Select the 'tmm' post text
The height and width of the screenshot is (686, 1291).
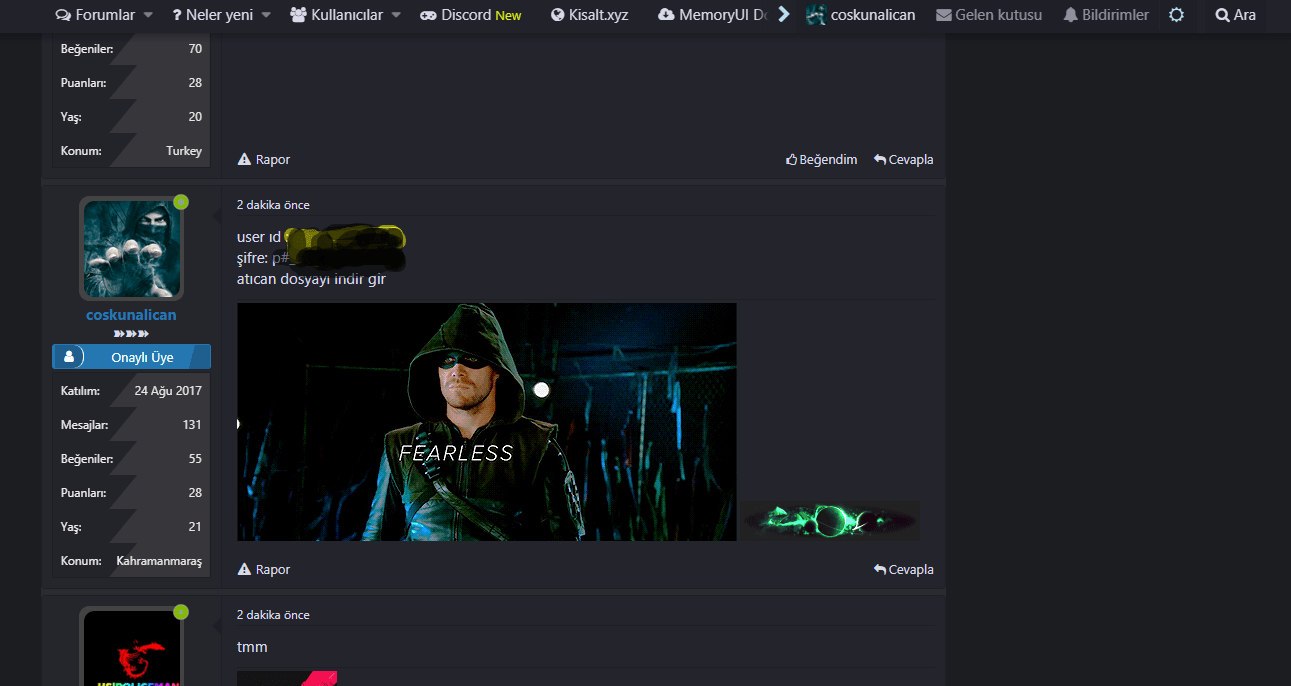click(x=252, y=647)
